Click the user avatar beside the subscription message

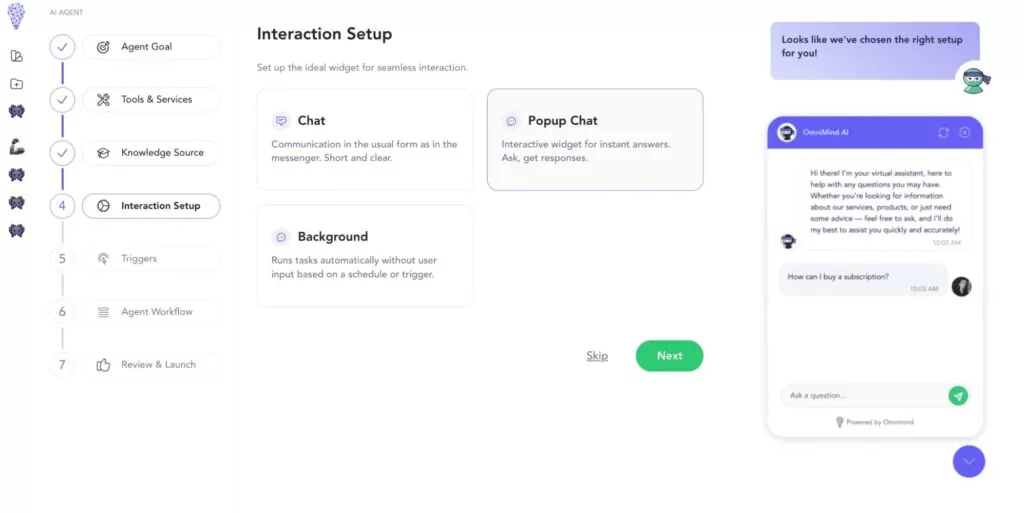pos(961,286)
